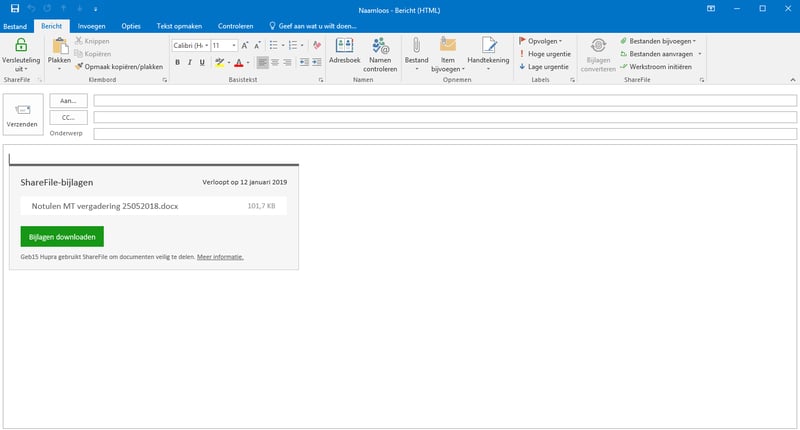Click the CC... button

pos(68,117)
